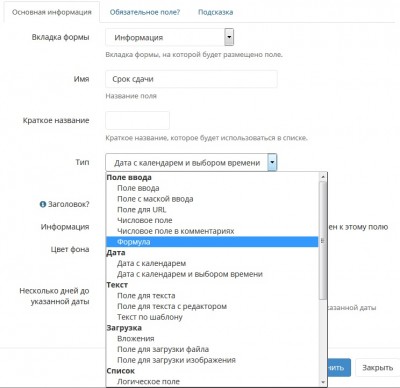The width and height of the screenshot is (400, 388).
Task: Open the Подсказка tab
Action: [x=215, y=12]
